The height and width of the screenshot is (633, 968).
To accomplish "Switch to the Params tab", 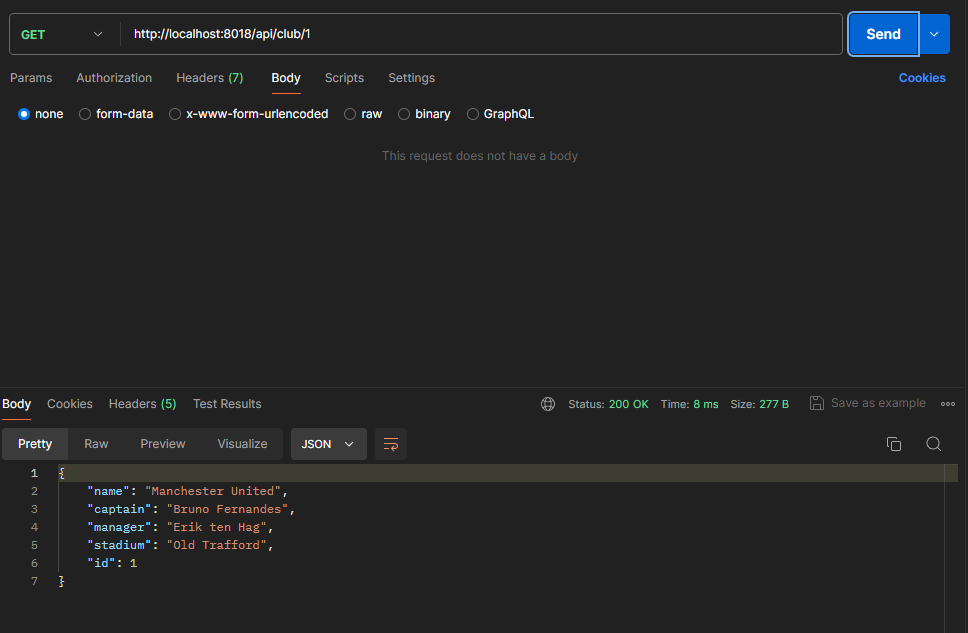I will (x=31, y=78).
